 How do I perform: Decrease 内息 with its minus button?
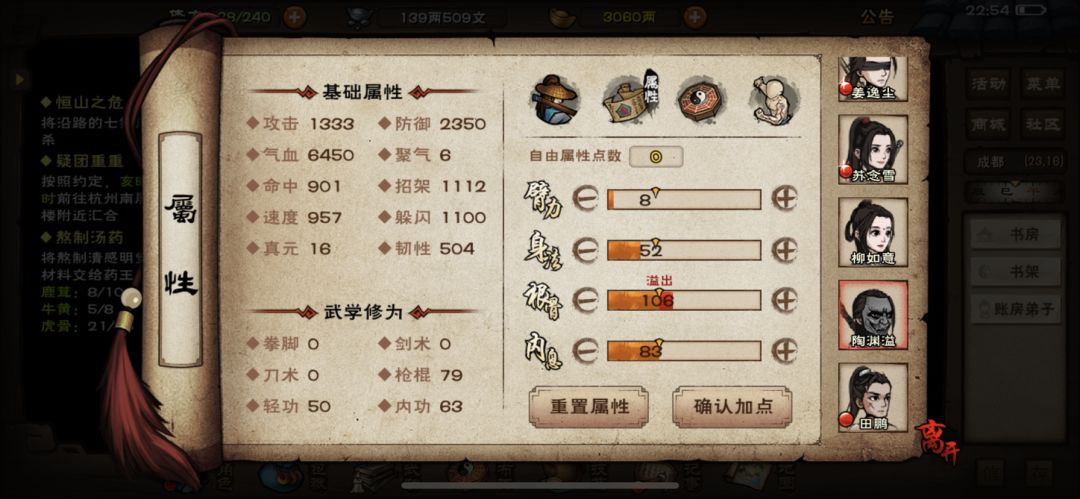(585, 351)
